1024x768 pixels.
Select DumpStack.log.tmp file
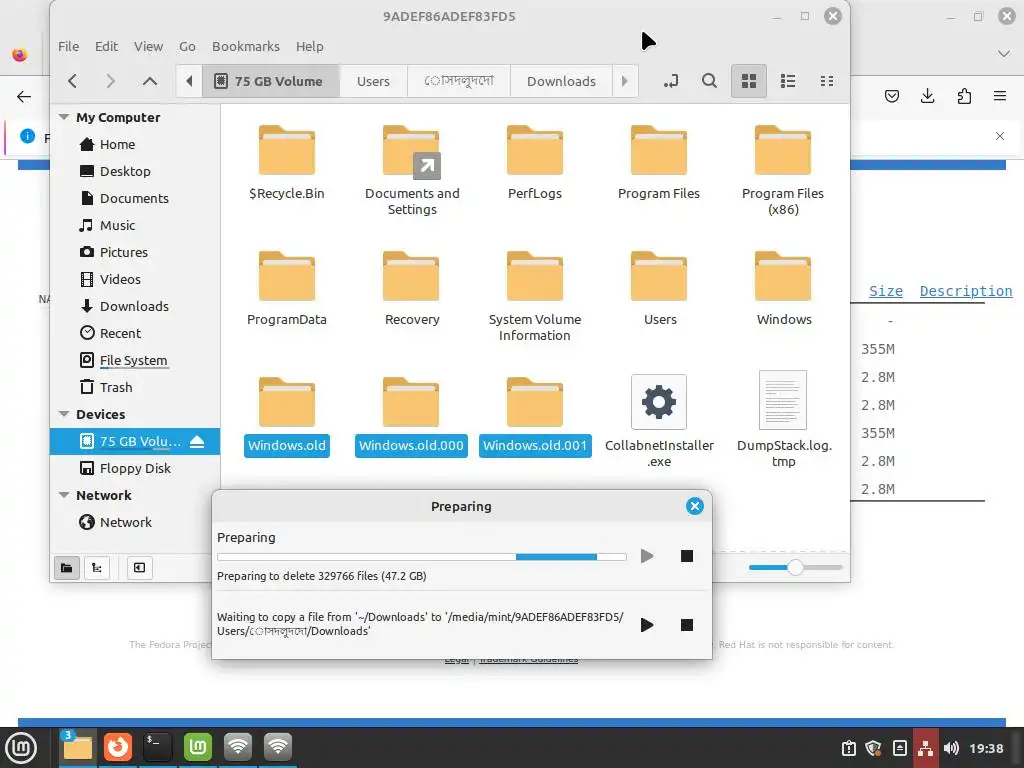pos(783,421)
